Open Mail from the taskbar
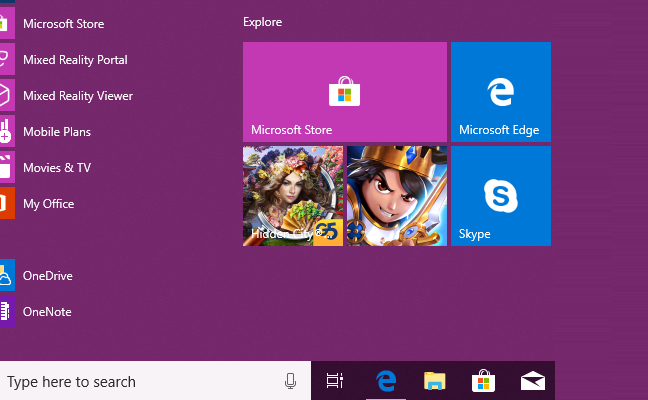This screenshot has width=648, height=400. (533, 381)
